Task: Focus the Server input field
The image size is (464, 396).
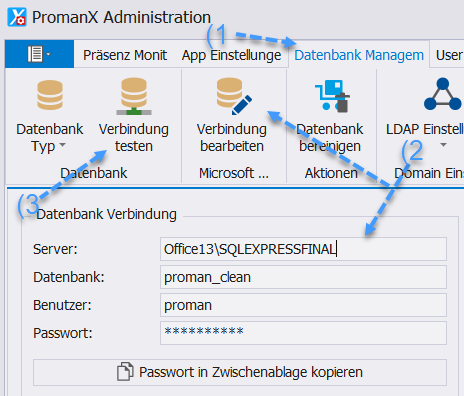Action: coord(303,249)
